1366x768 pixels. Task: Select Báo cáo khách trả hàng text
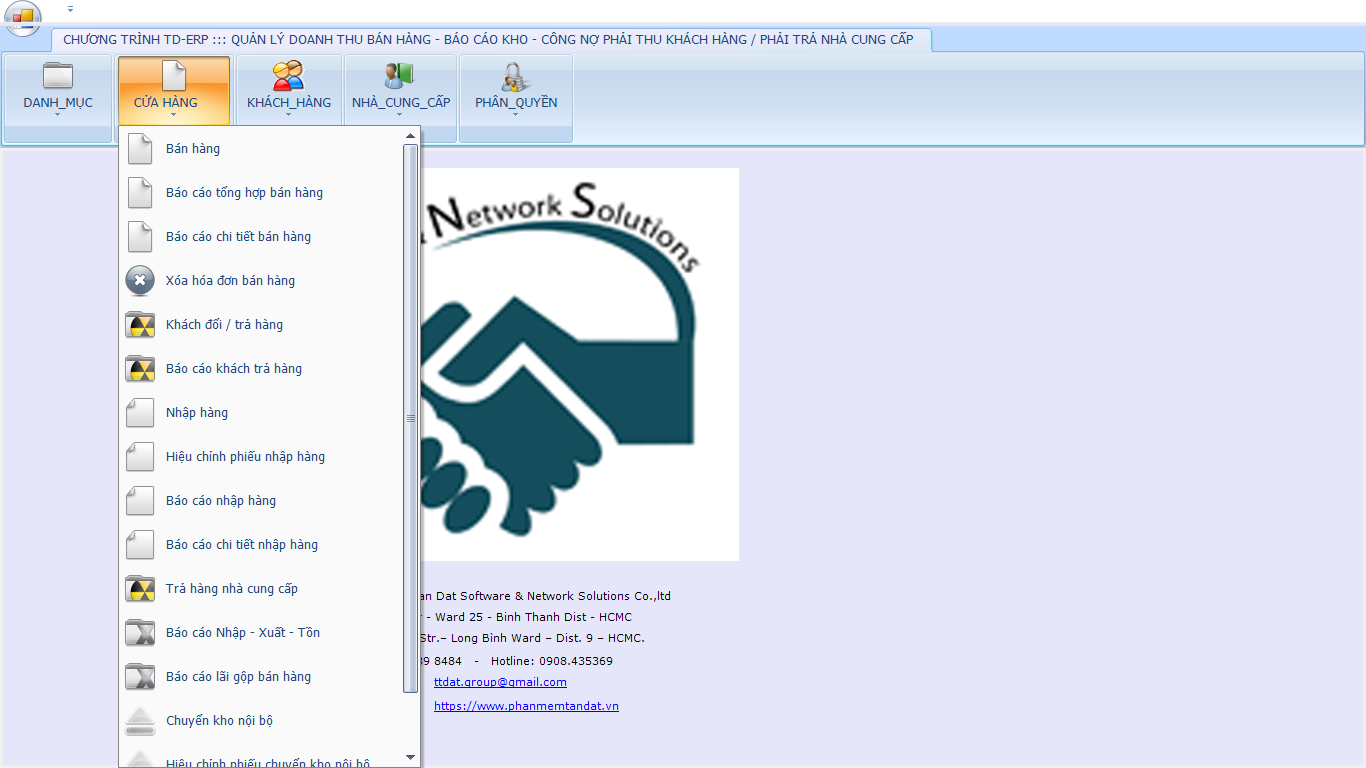pyautogui.click(x=234, y=369)
